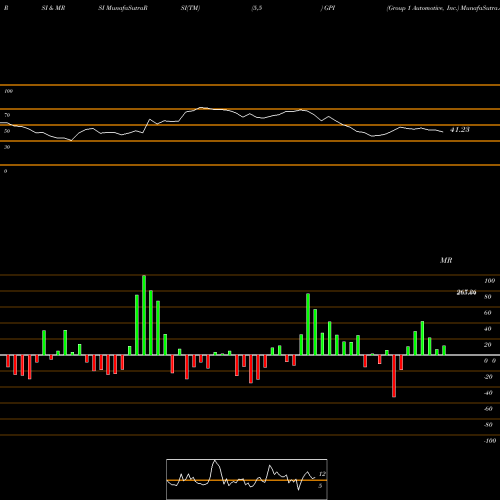500x500 pixels.
Task: Click the MR axis label -60
Action: pos(488,409)
